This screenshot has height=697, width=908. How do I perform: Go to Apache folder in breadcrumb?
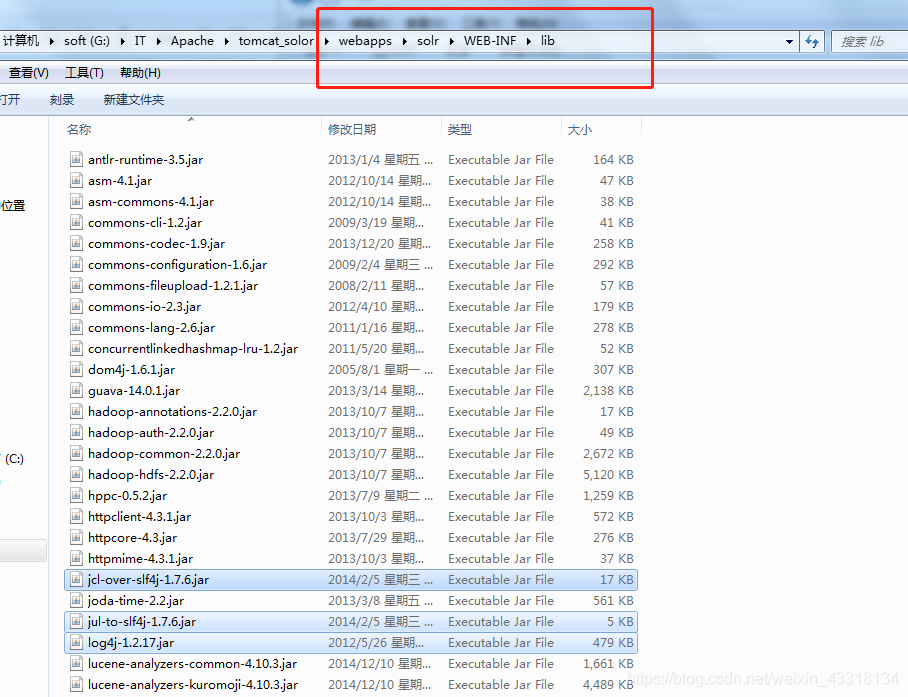192,41
